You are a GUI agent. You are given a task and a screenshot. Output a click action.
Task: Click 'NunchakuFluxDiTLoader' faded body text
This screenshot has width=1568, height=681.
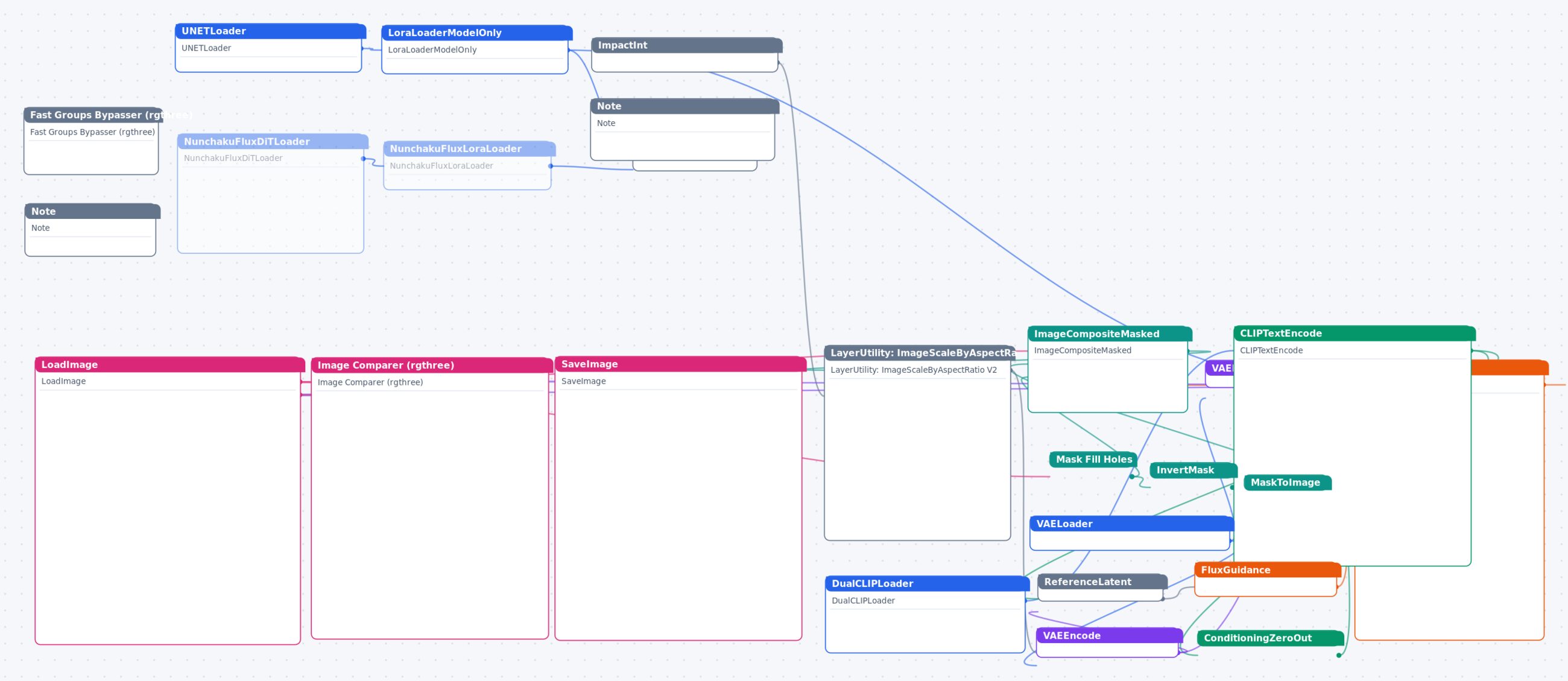[x=233, y=158]
